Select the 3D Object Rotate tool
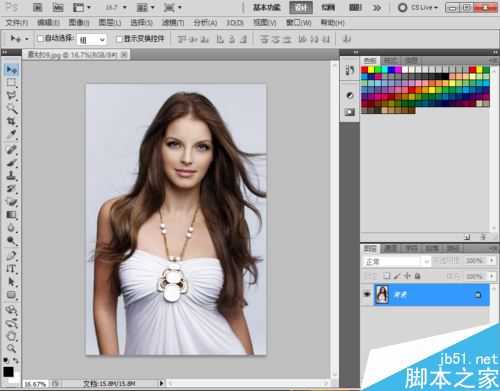 (12, 310)
